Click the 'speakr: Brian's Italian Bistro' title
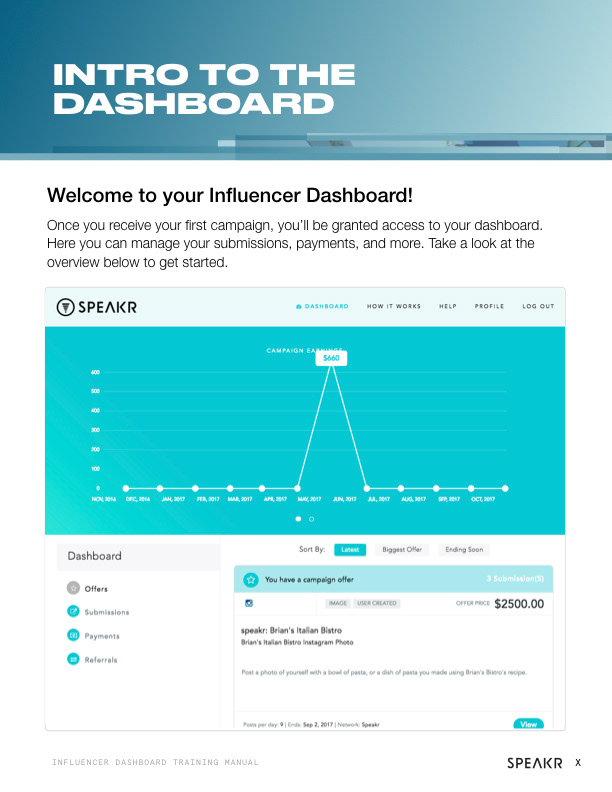The width and height of the screenshot is (612, 792). pyautogui.click(x=291, y=630)
